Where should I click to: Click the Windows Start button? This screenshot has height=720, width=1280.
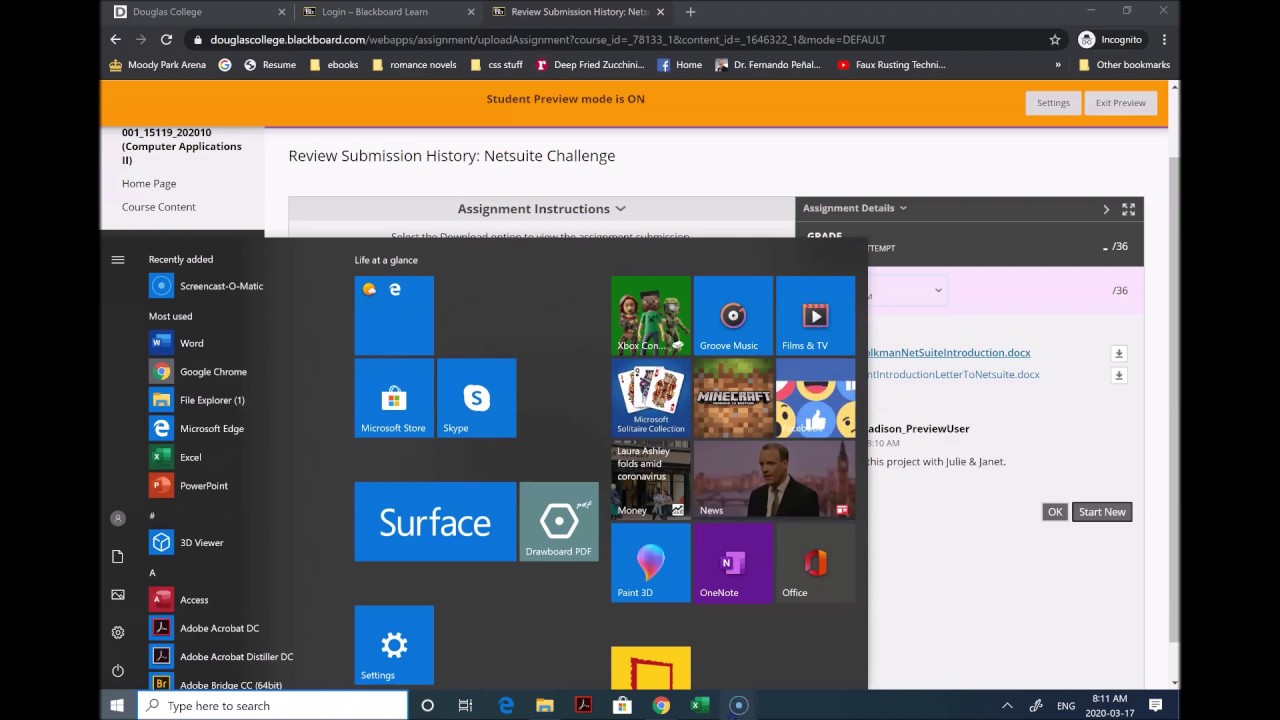[117, 705]
